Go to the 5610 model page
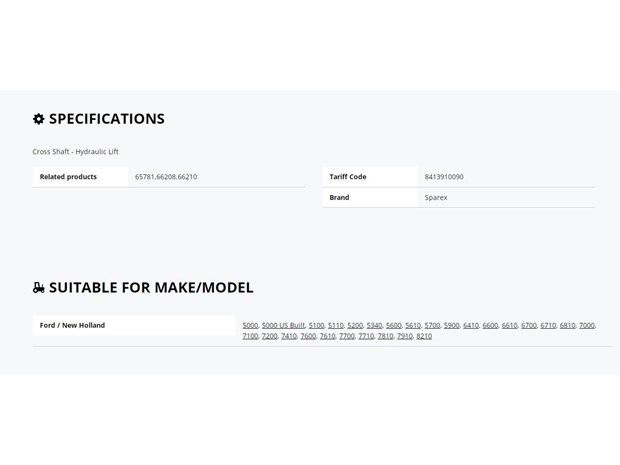The width and height of the screenshot is (620, 465). point(413,325)
